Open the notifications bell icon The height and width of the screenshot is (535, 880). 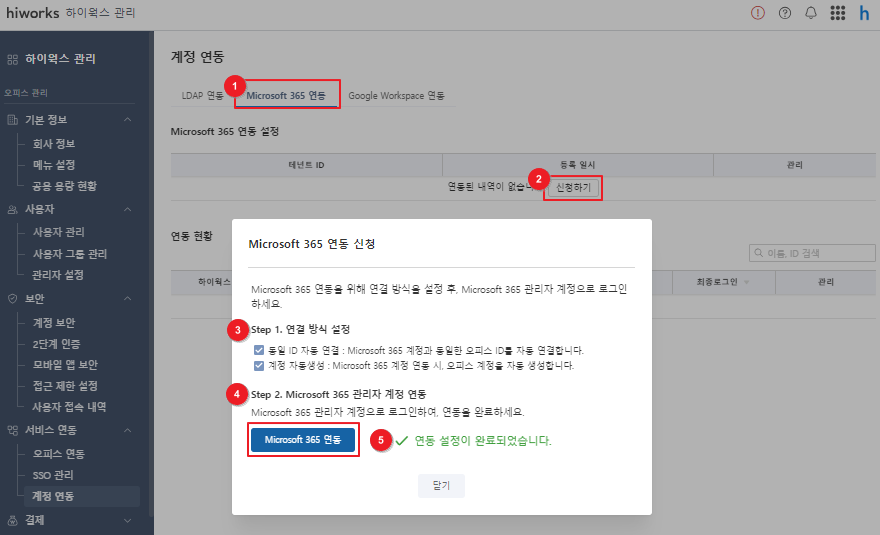pyautogui.click(x=811, y=13)
